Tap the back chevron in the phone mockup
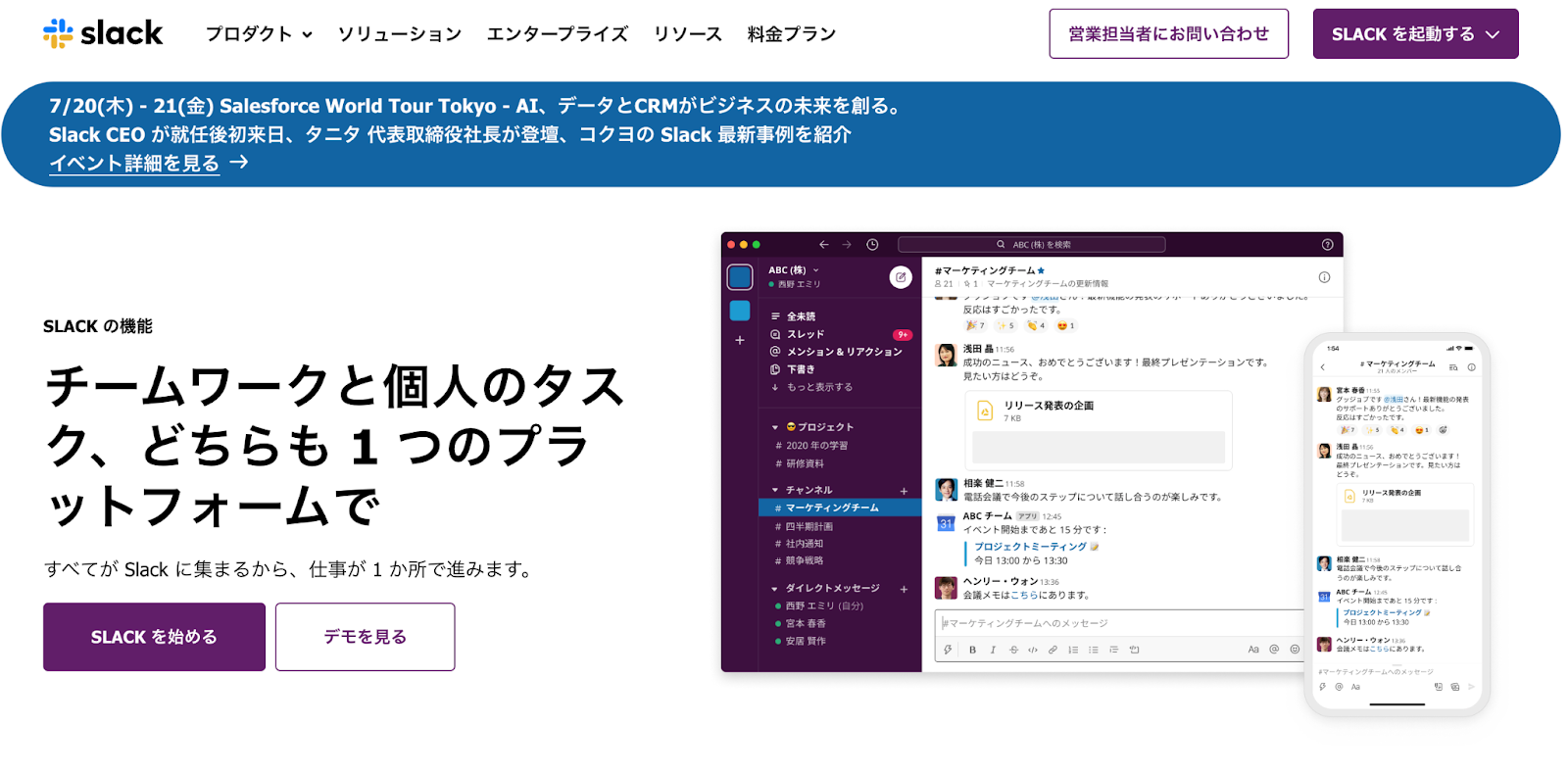Image resolution: width=1568 pixels, height=774 pixels. [x=1323, y=367]
